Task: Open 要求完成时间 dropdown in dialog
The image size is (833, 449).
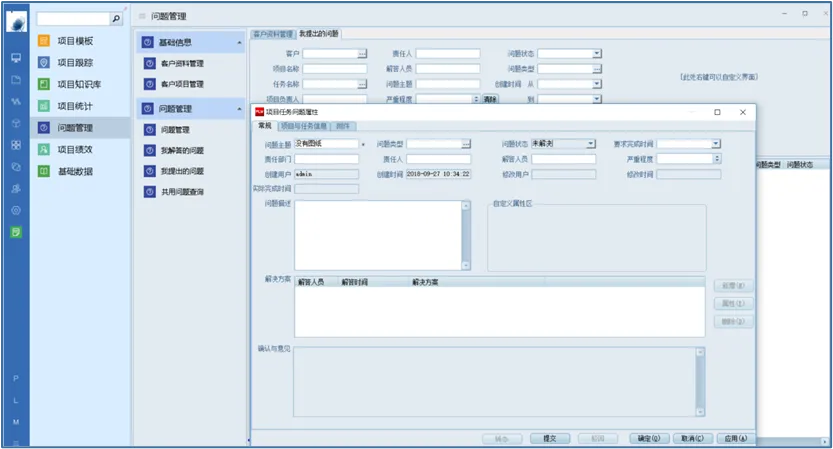Action: pyautogui.click(x=716, y=143)
